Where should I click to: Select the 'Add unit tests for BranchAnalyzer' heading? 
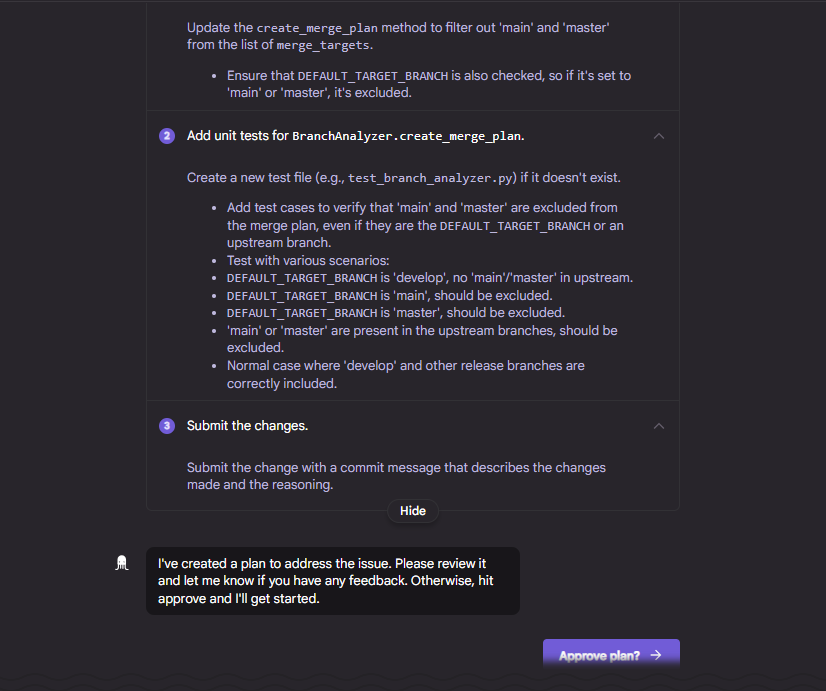coord(356,136)
